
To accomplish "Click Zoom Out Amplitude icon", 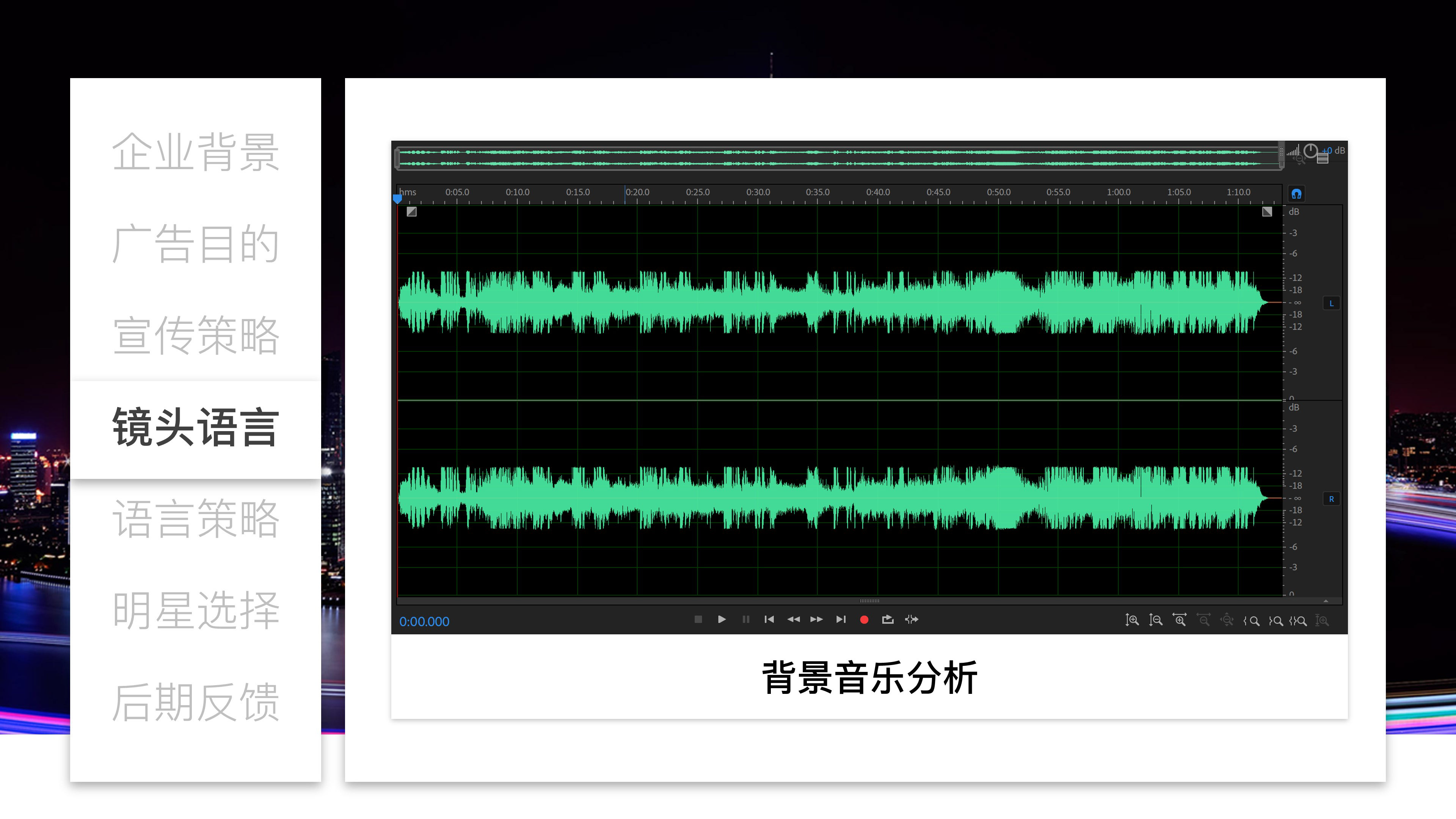I will tap(1155, 620).
